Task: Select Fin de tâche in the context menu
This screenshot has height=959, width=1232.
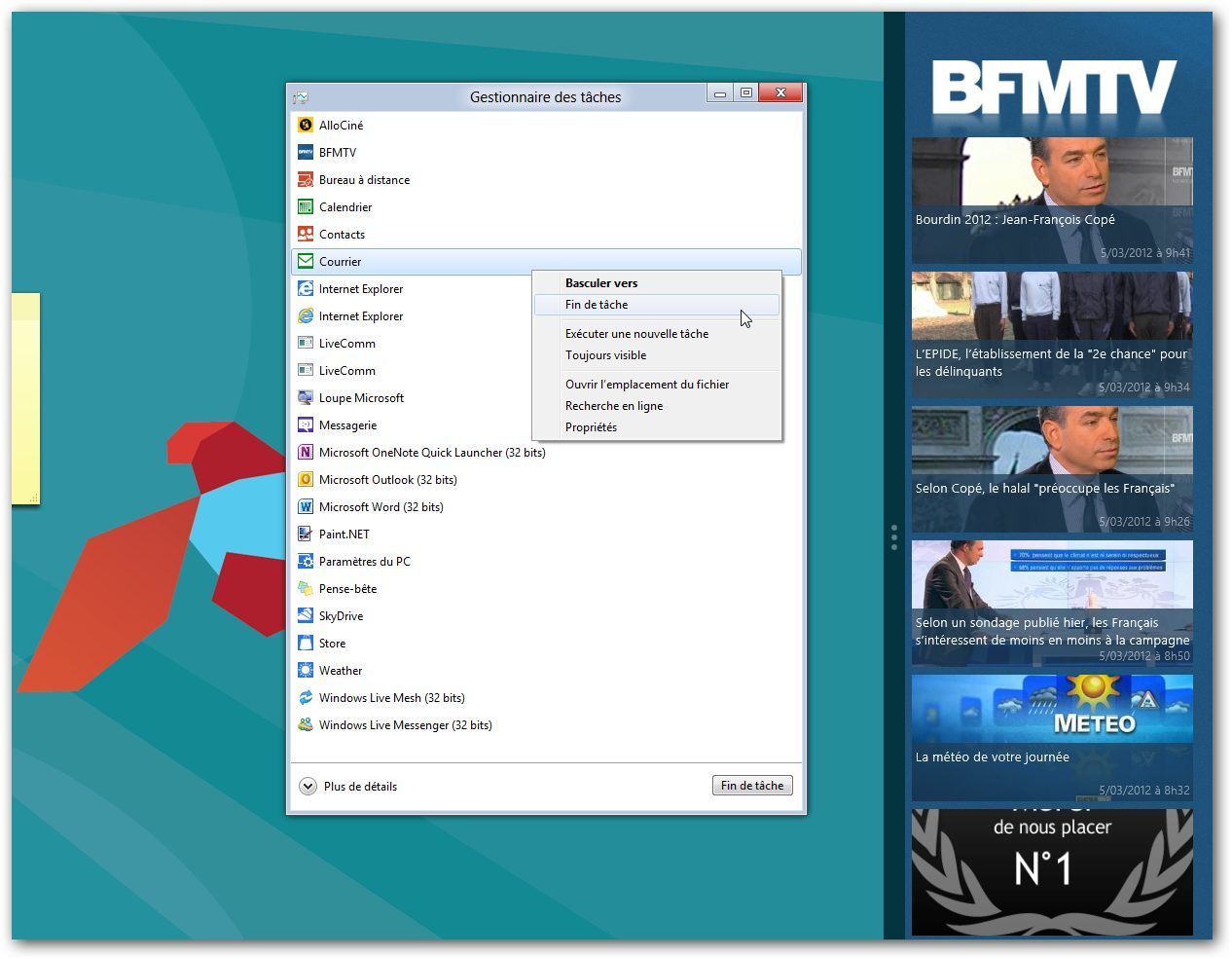Action: click(657, 305)
